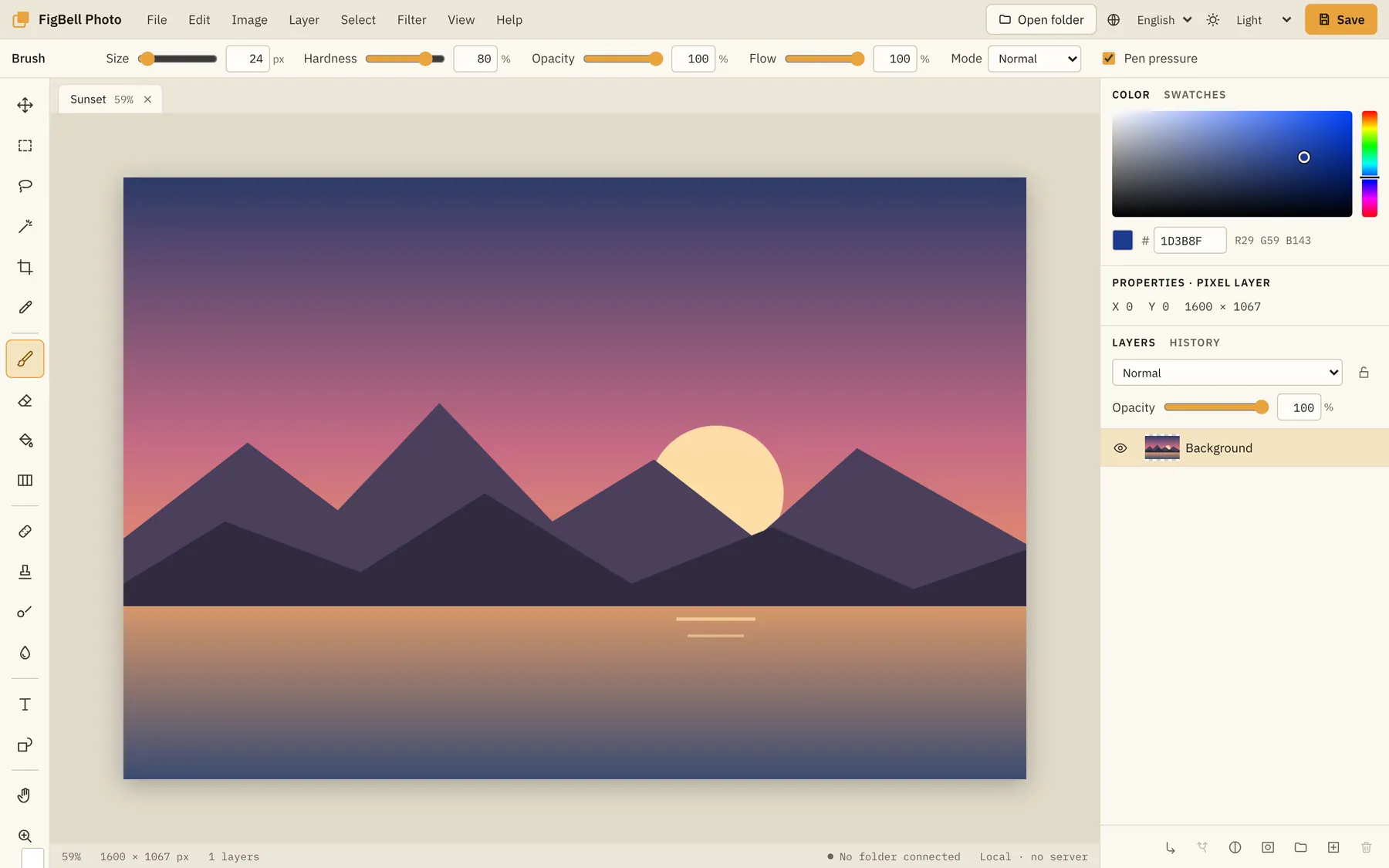Select the Text tool
Image resolution: width=1389 pixels, height=868 pixels.
tap(25, 704)
